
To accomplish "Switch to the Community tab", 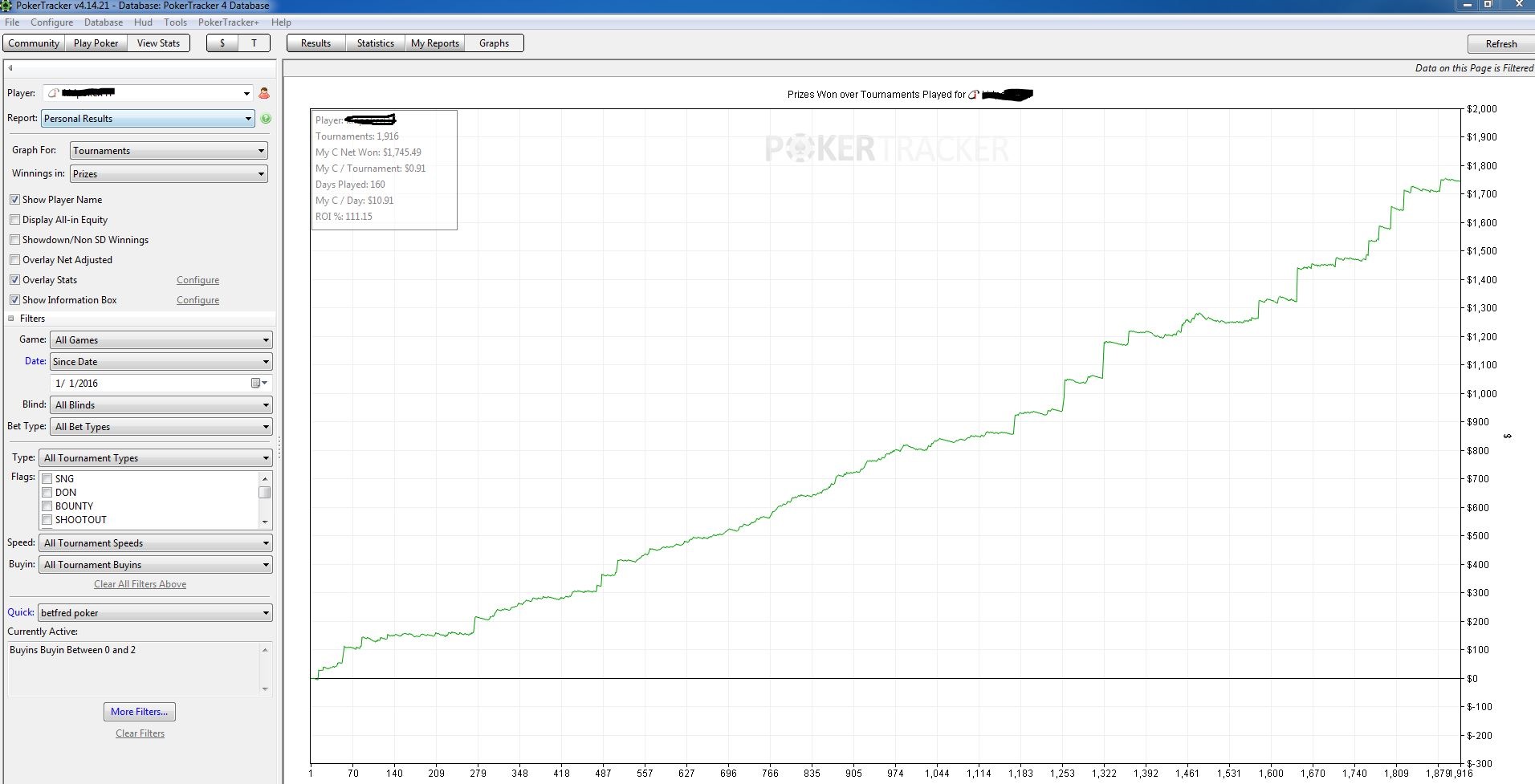I will coord(34,43).
